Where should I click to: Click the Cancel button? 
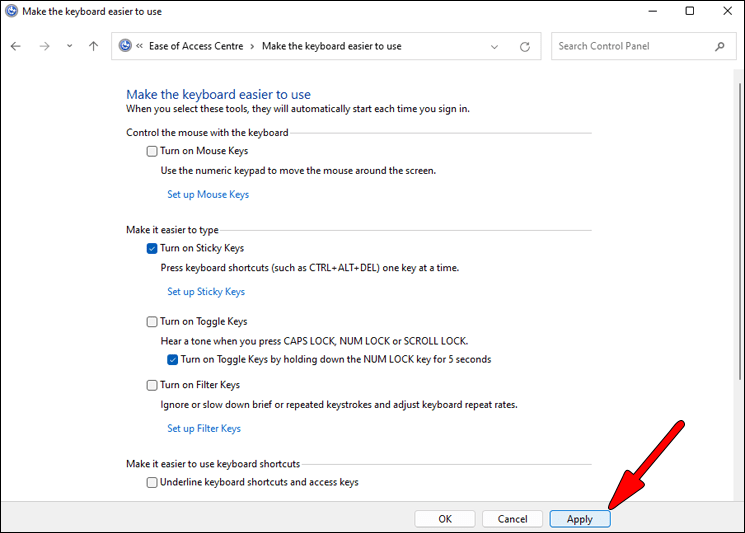point(512,519)
